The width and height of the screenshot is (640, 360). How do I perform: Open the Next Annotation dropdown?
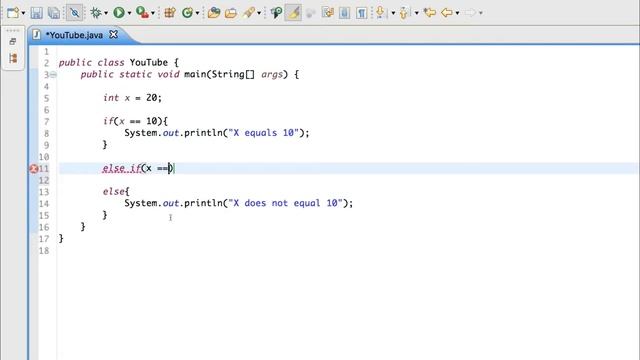click(393, 13)
